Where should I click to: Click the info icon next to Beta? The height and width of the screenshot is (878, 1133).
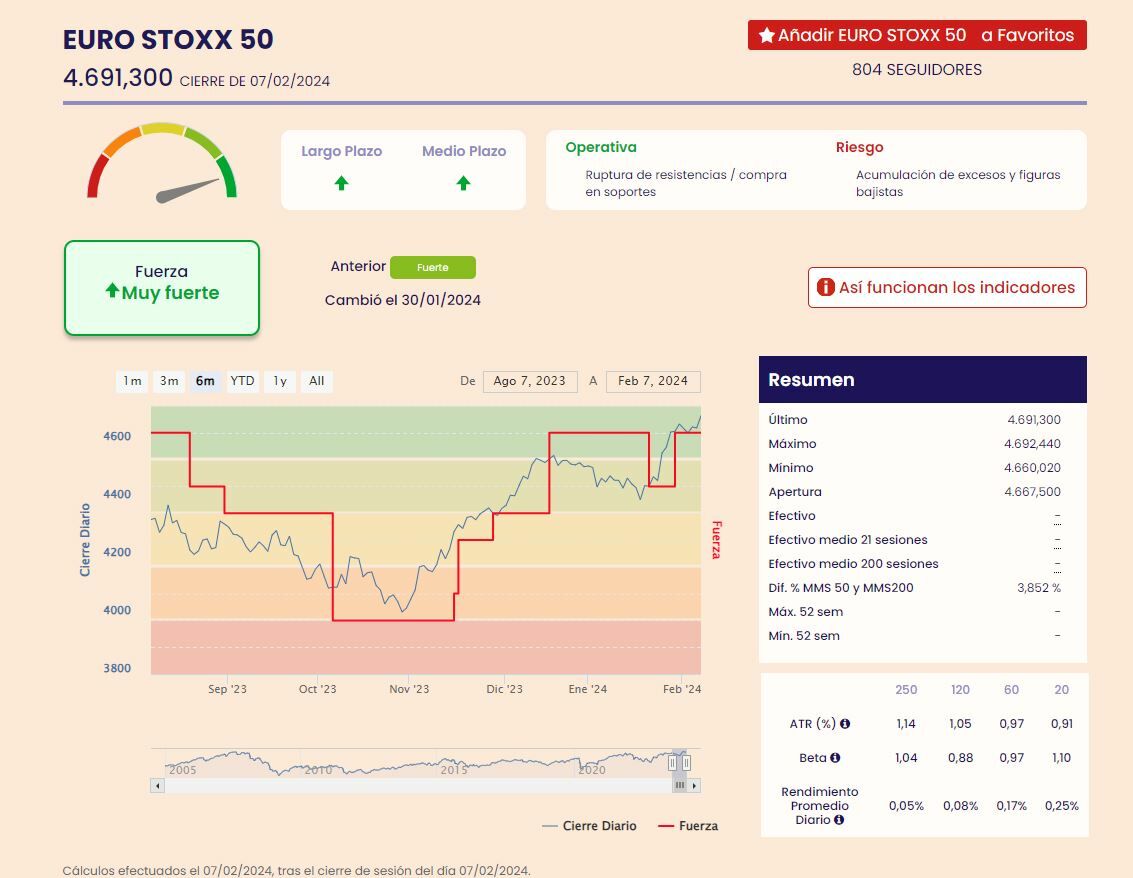(x=835, y=758)
